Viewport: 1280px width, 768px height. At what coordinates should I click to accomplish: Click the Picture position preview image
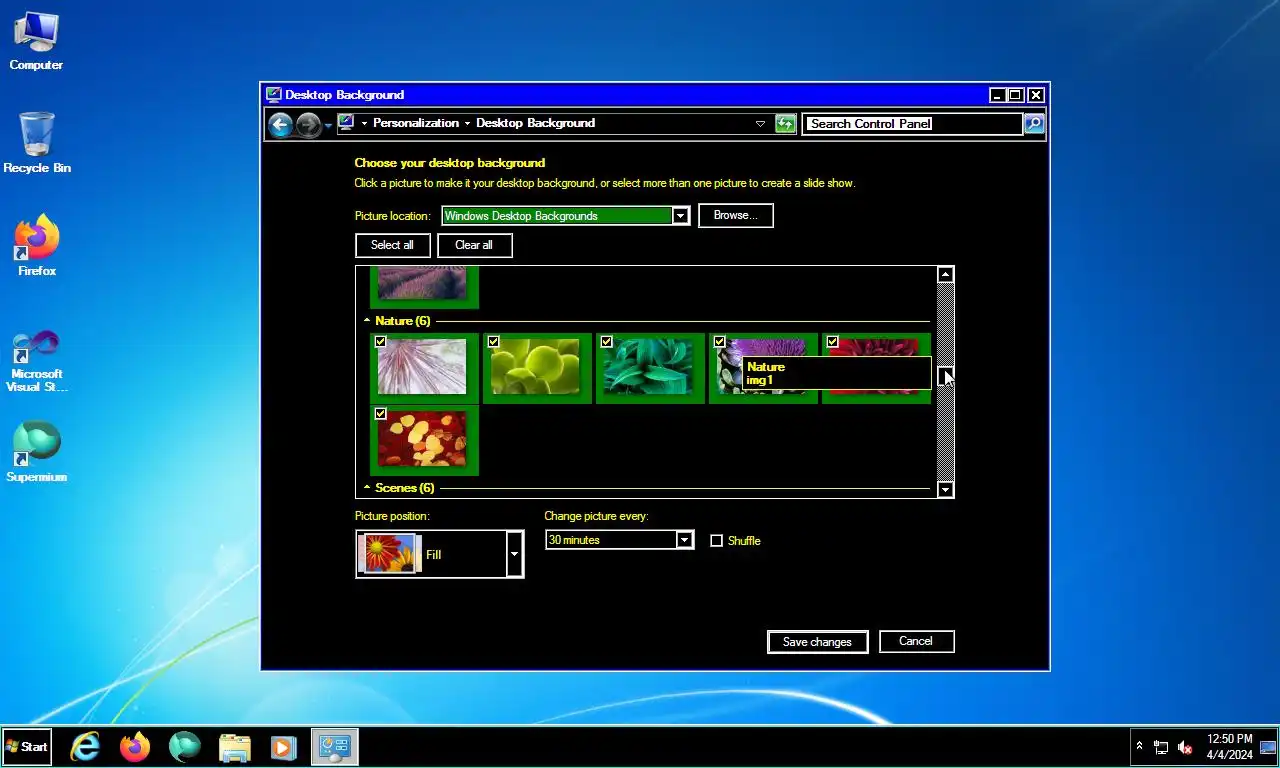click(390, 554)
